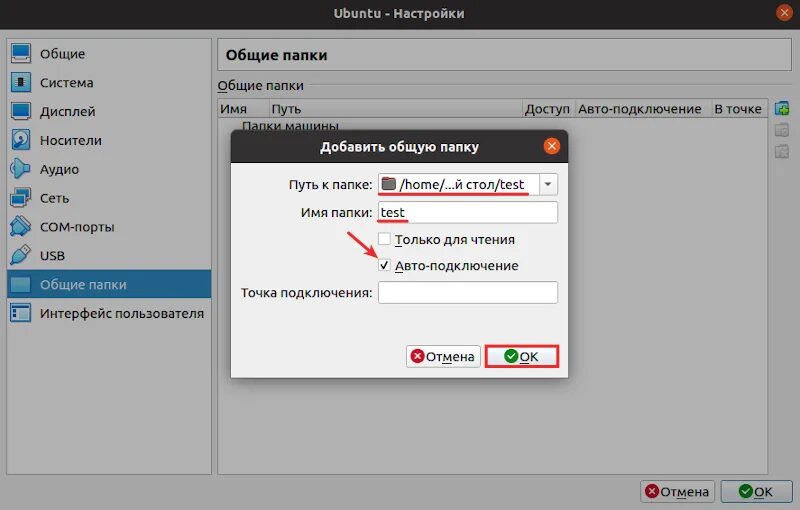Screen dimensions: 800x510
Task: Click OK in settings window
Action: point(756,492)
